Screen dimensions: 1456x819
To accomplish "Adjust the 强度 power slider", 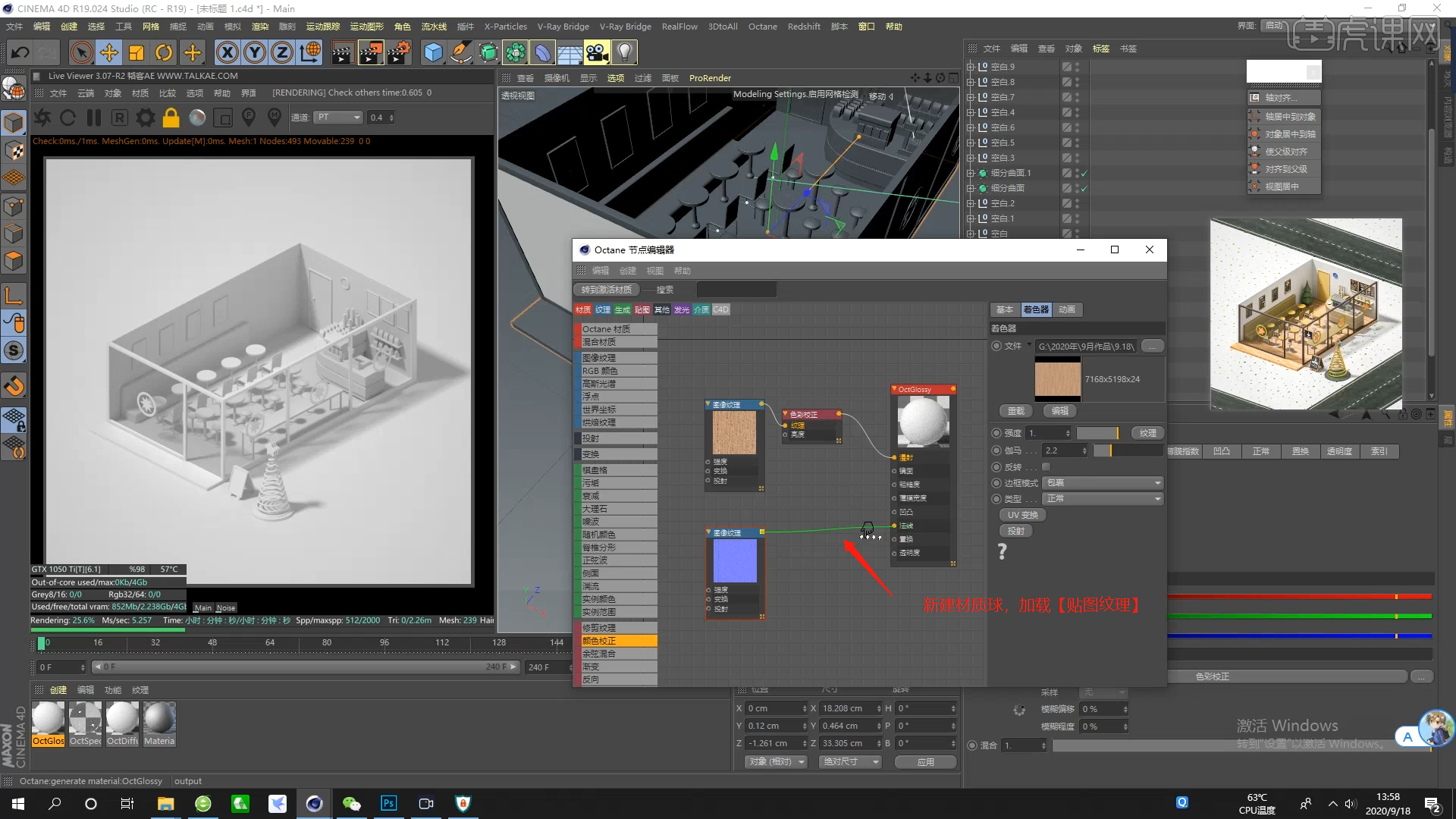I will click(x=1097, y=433).
